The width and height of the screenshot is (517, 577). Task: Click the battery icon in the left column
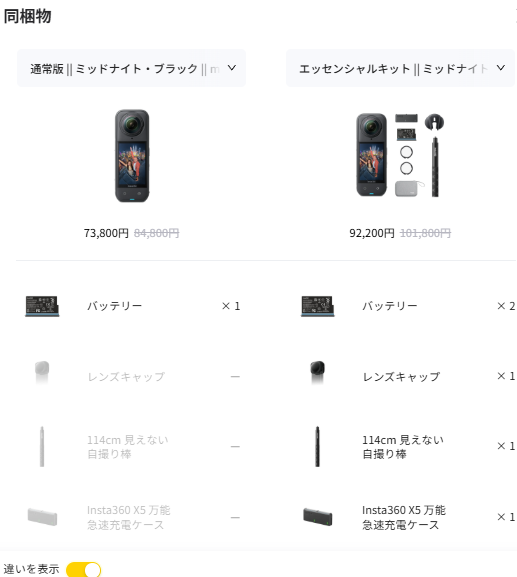click(x=42, y=306)
